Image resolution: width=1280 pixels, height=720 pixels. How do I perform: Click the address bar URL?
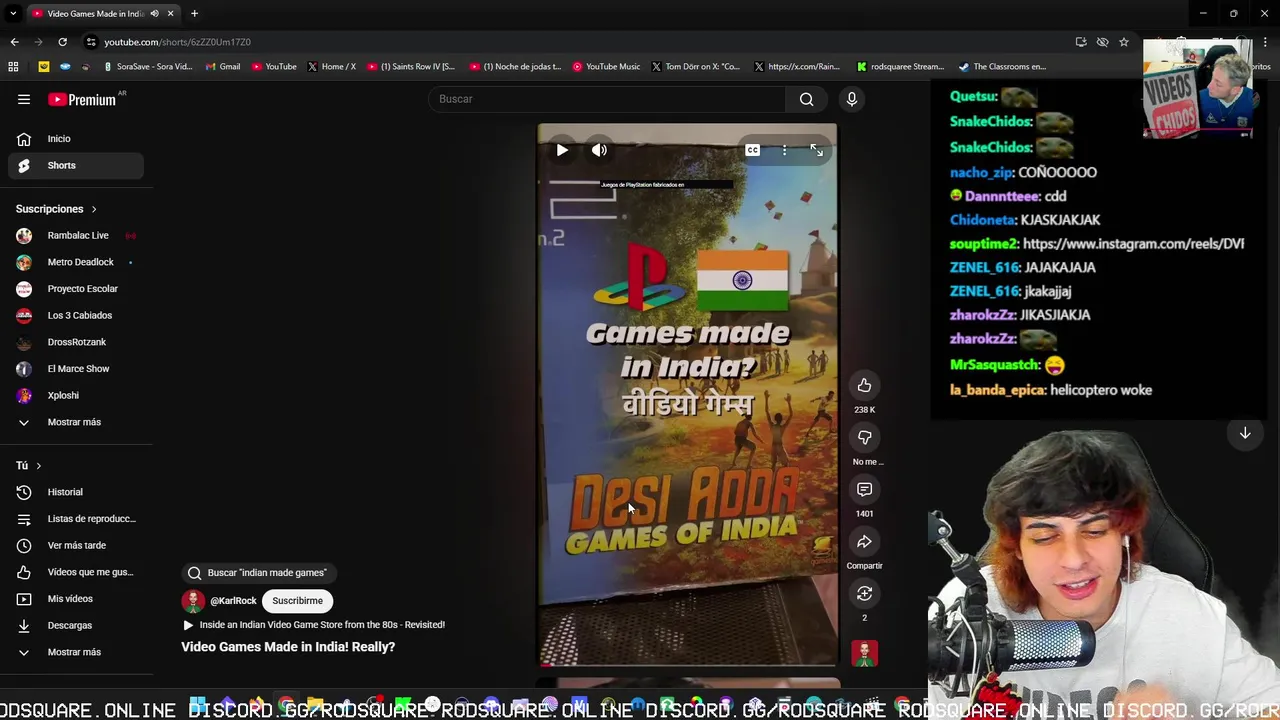pyautogui.click(x=177, y=42)
